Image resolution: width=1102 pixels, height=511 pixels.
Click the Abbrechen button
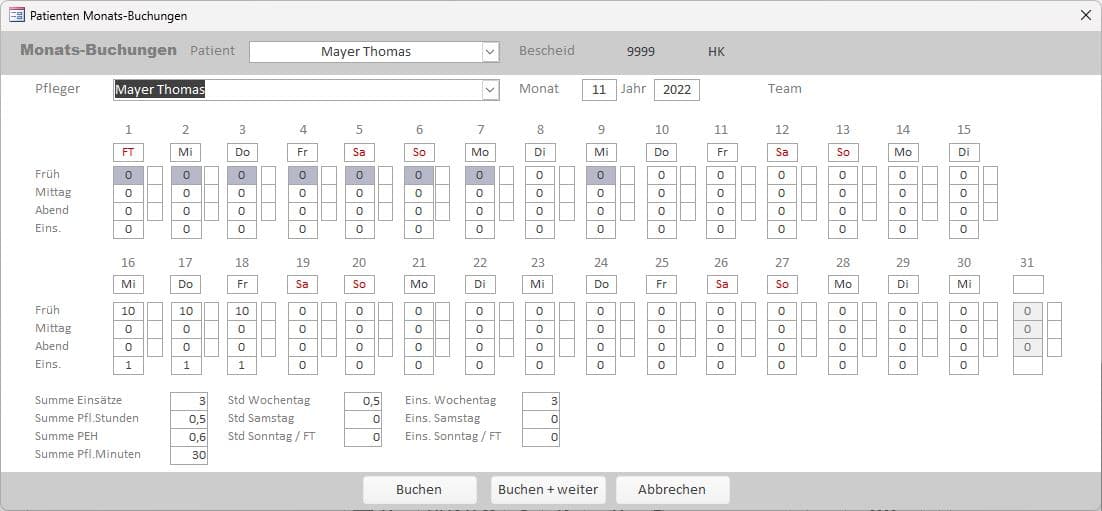(x=673, y=489)
